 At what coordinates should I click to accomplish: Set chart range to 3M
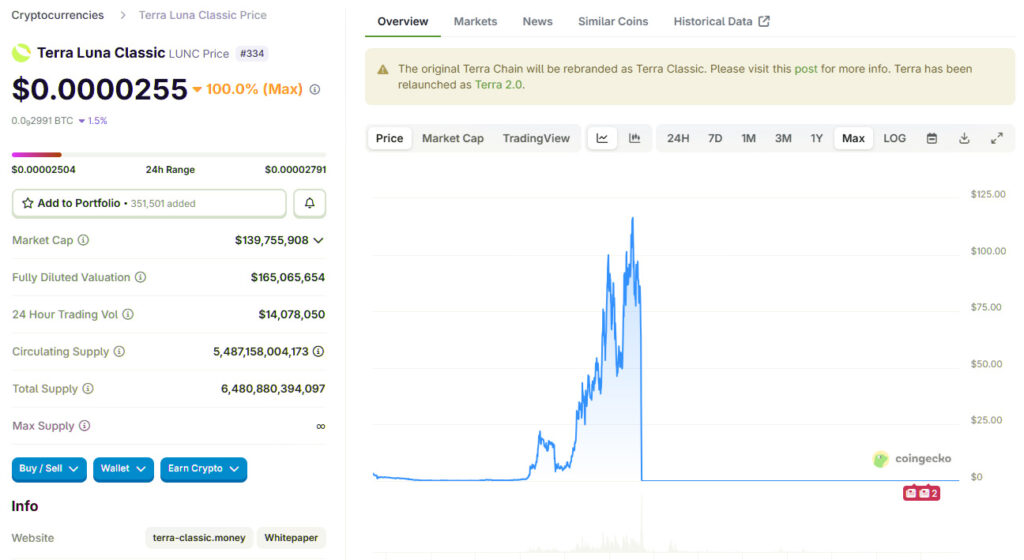click(x=783, y=138)
